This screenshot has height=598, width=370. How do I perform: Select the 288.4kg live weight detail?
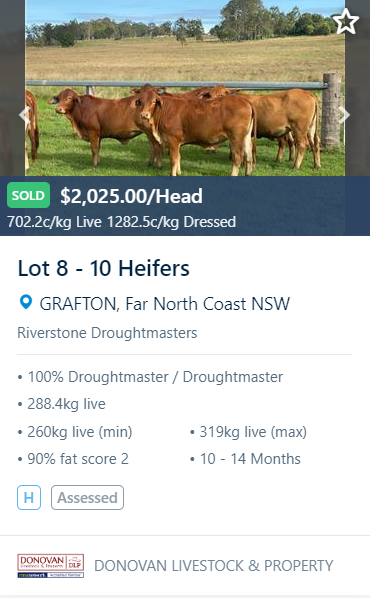[66, 404]
